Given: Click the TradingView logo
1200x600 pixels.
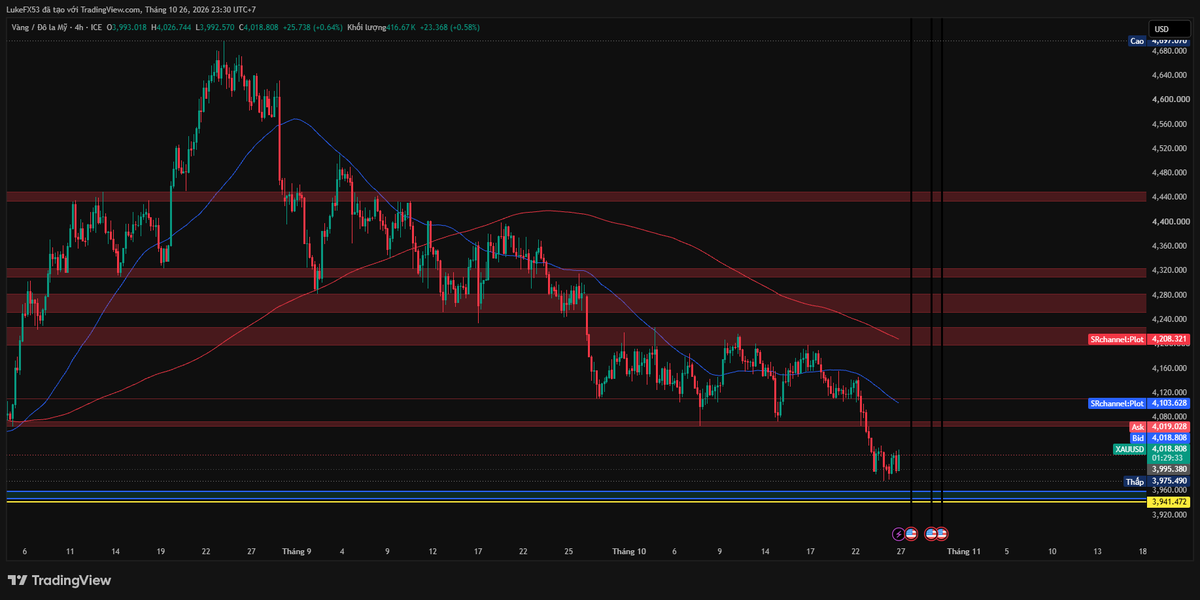Looking at the screenshot, I should tap(60, 580).
